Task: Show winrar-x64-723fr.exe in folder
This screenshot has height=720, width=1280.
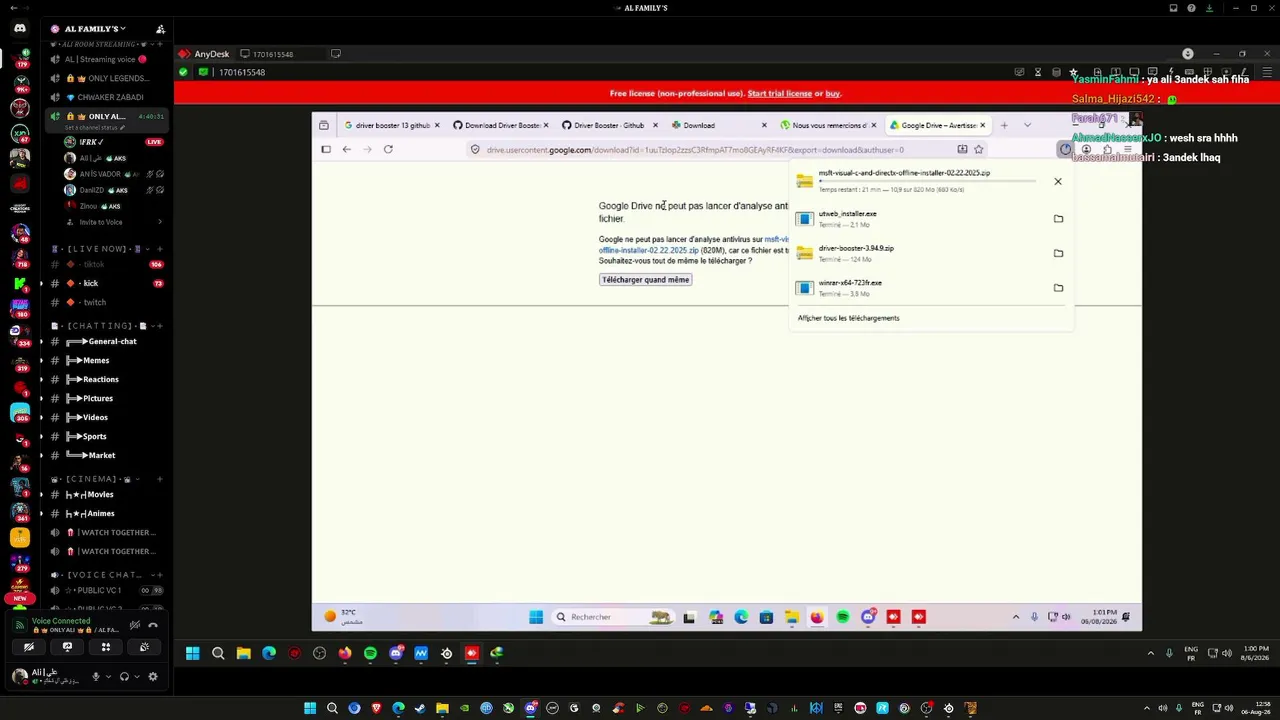Action: (x=1058, y=287)
